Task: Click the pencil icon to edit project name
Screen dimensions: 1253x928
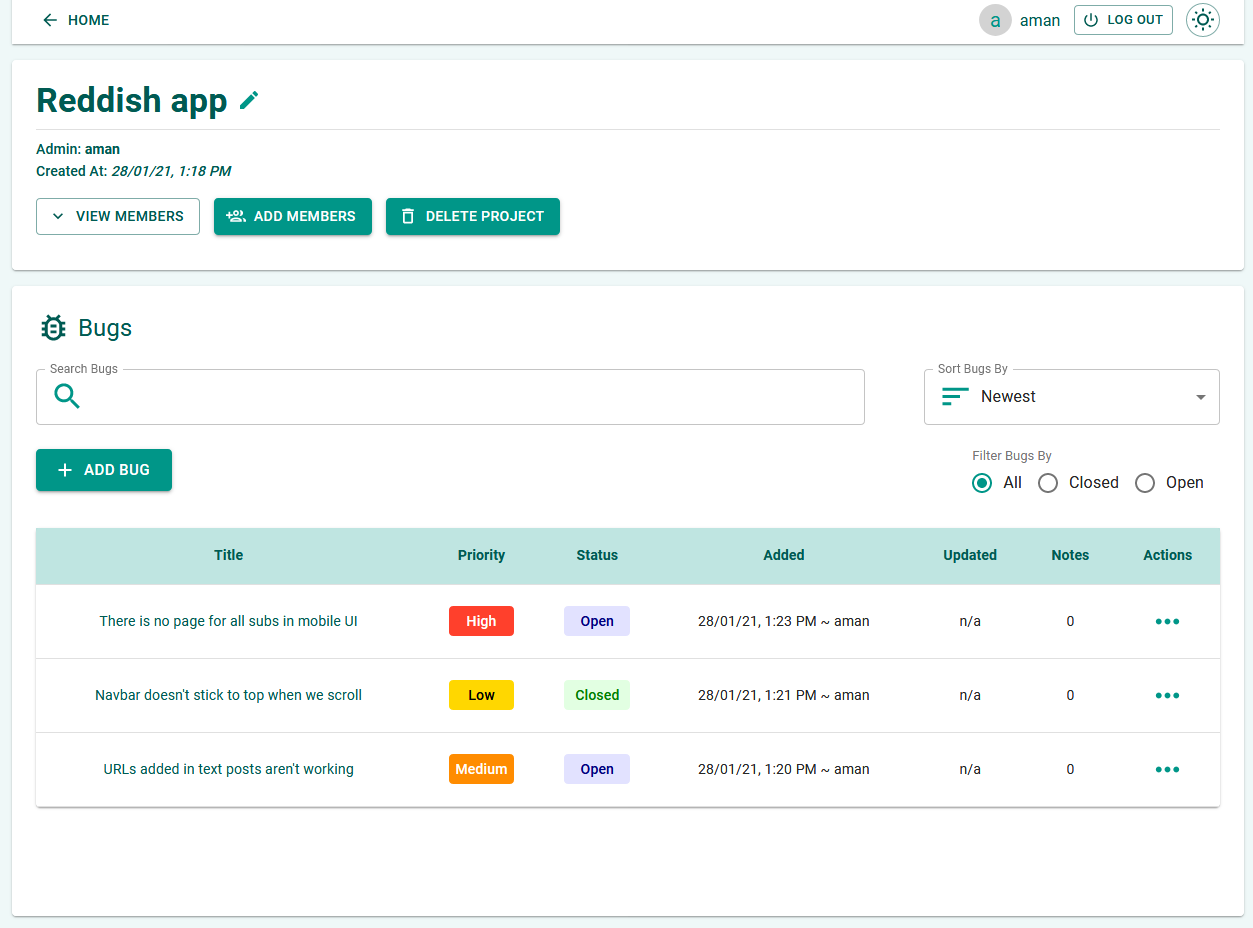Action: pyautogui.click(x=248, y=99)
